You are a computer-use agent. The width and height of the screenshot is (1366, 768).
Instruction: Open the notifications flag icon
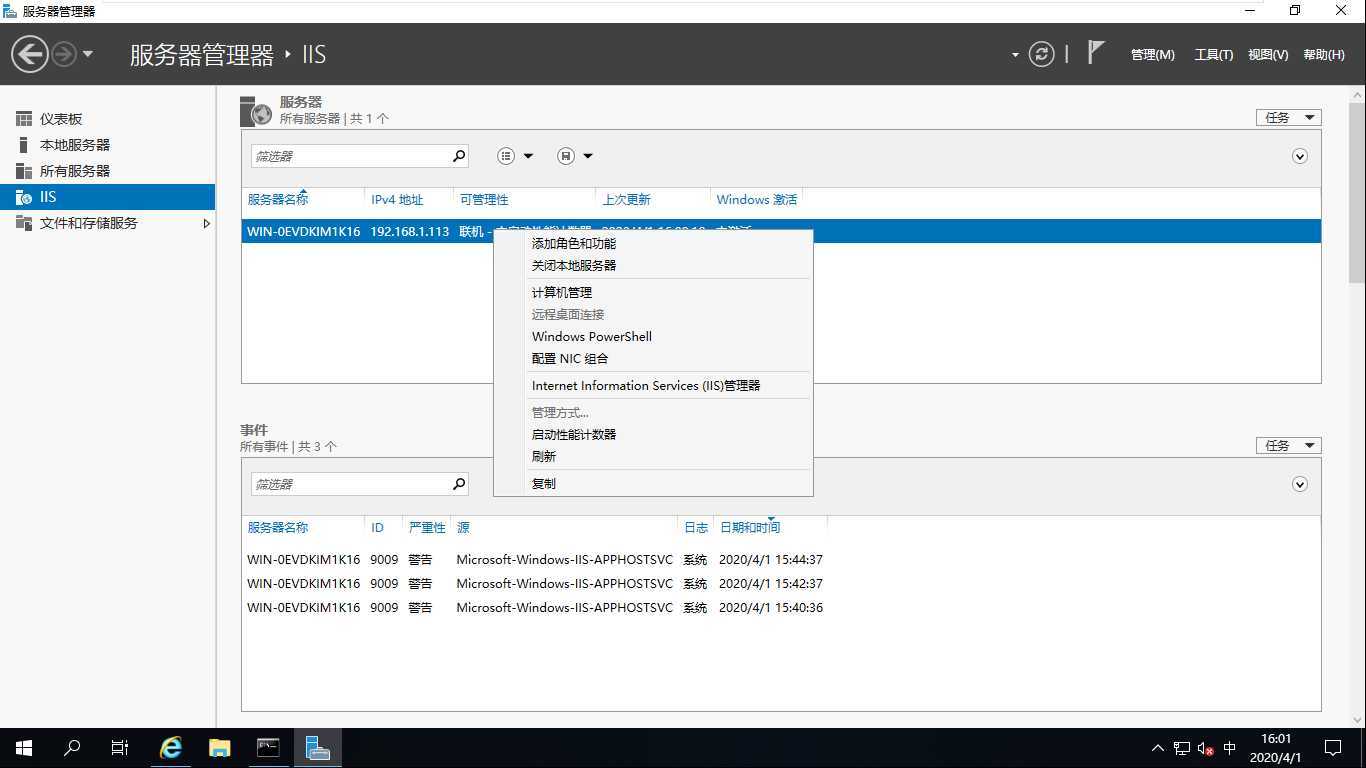(x=1096, y=52)
